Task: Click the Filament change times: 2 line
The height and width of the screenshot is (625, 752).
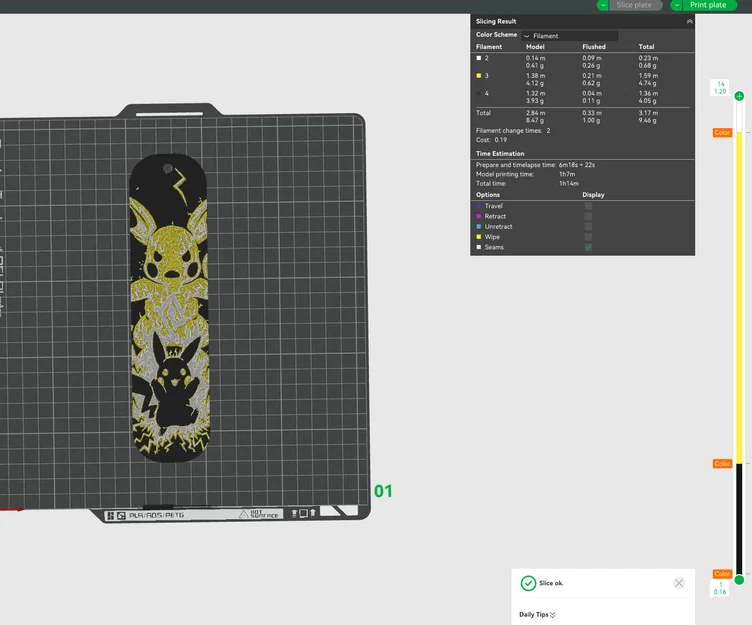Action: tap(513, 131)
